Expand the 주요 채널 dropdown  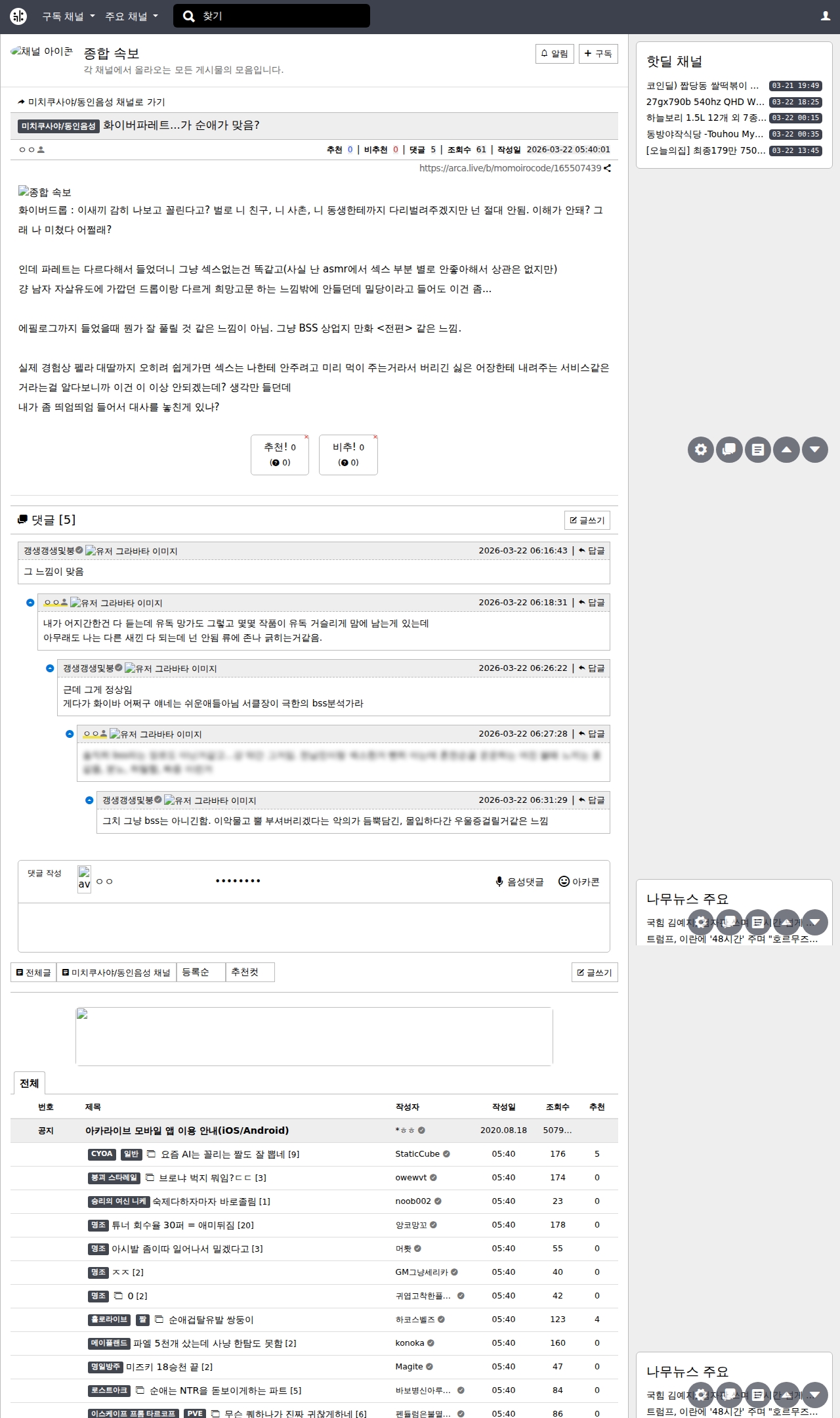click(131, 16)
